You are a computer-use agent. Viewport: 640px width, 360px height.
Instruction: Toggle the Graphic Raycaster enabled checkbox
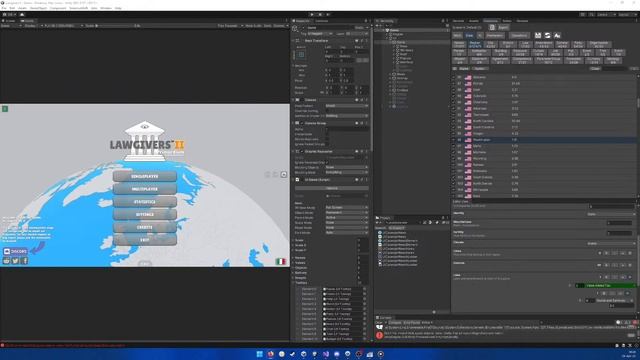(302, 151)
